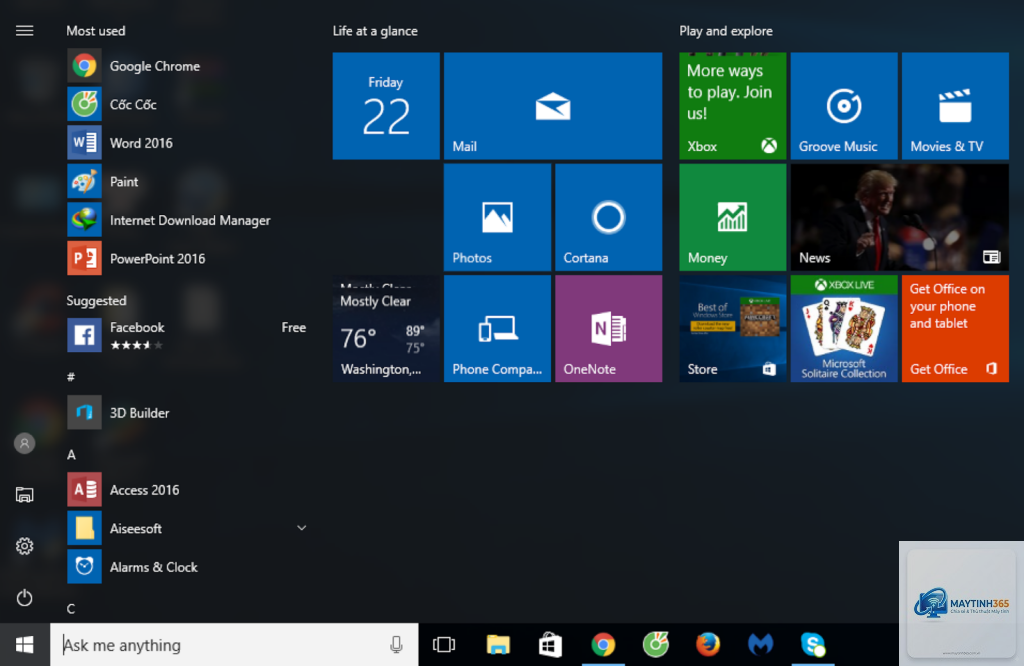Expand the hamburger menu in Start

[x=25, y=31]
